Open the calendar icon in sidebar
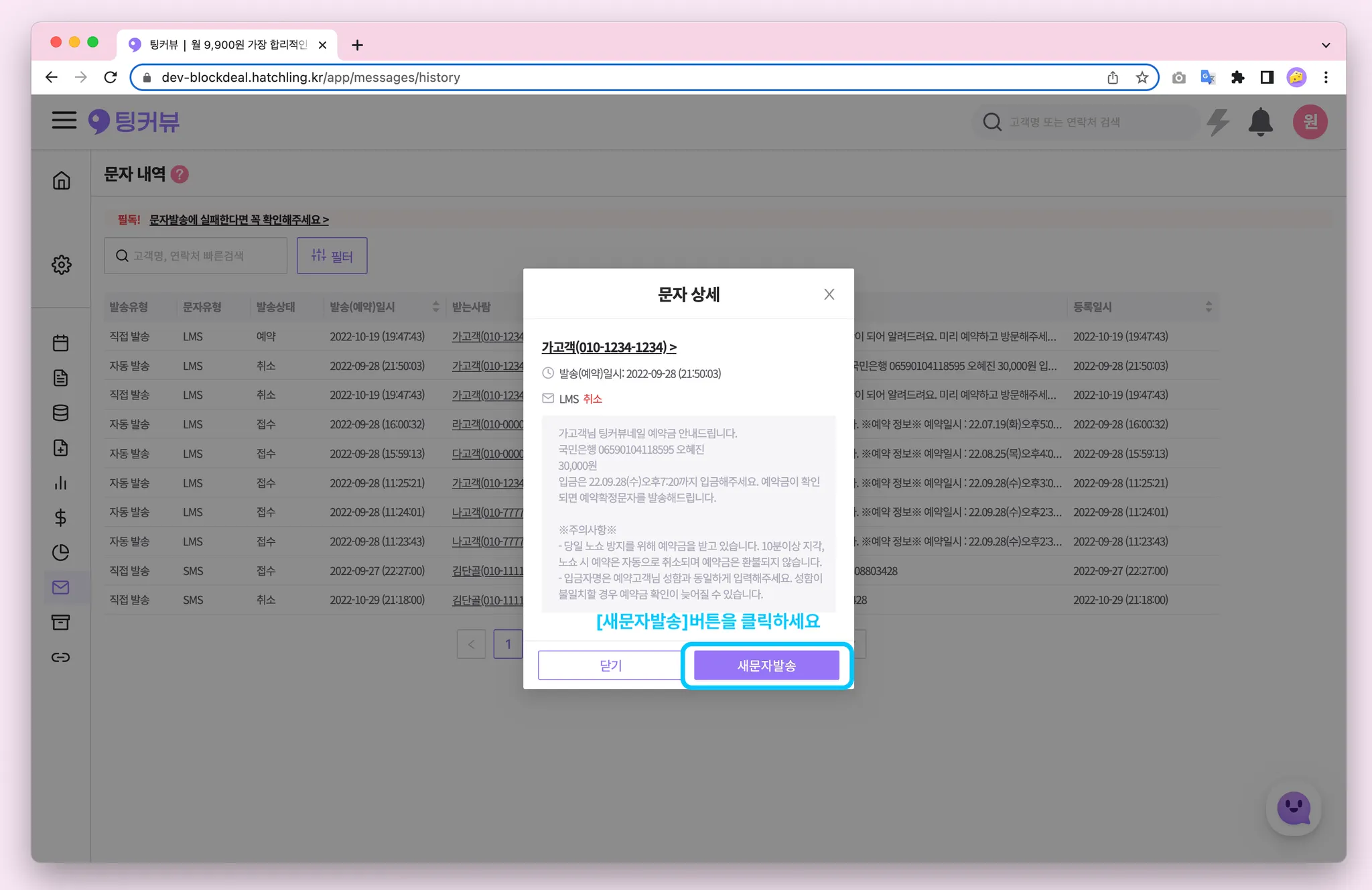The image size is (1372, 890). tap(61, 343)
